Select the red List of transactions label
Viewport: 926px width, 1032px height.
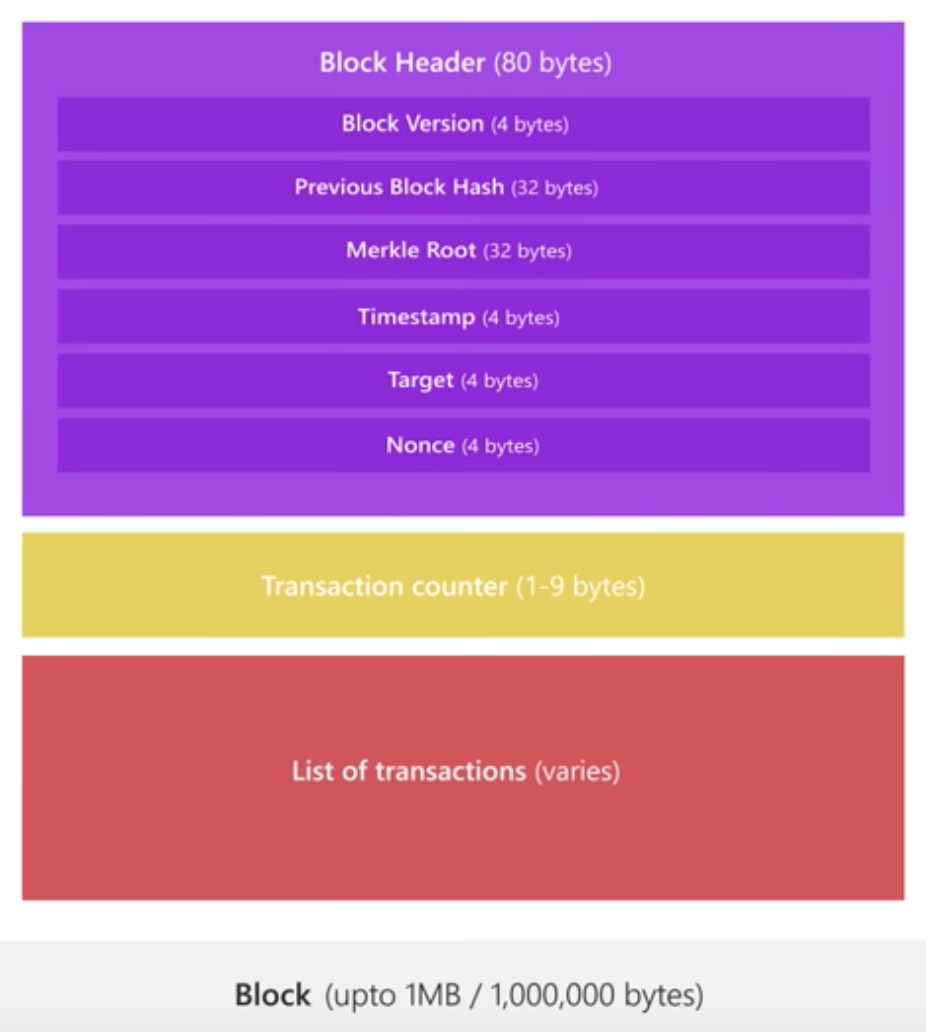pos(408,772)
